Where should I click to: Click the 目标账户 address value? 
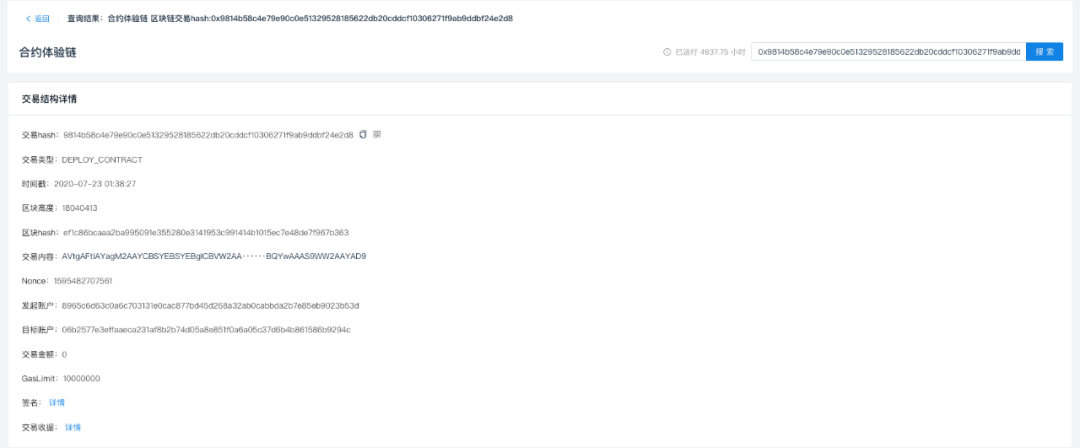pos(206,329)
